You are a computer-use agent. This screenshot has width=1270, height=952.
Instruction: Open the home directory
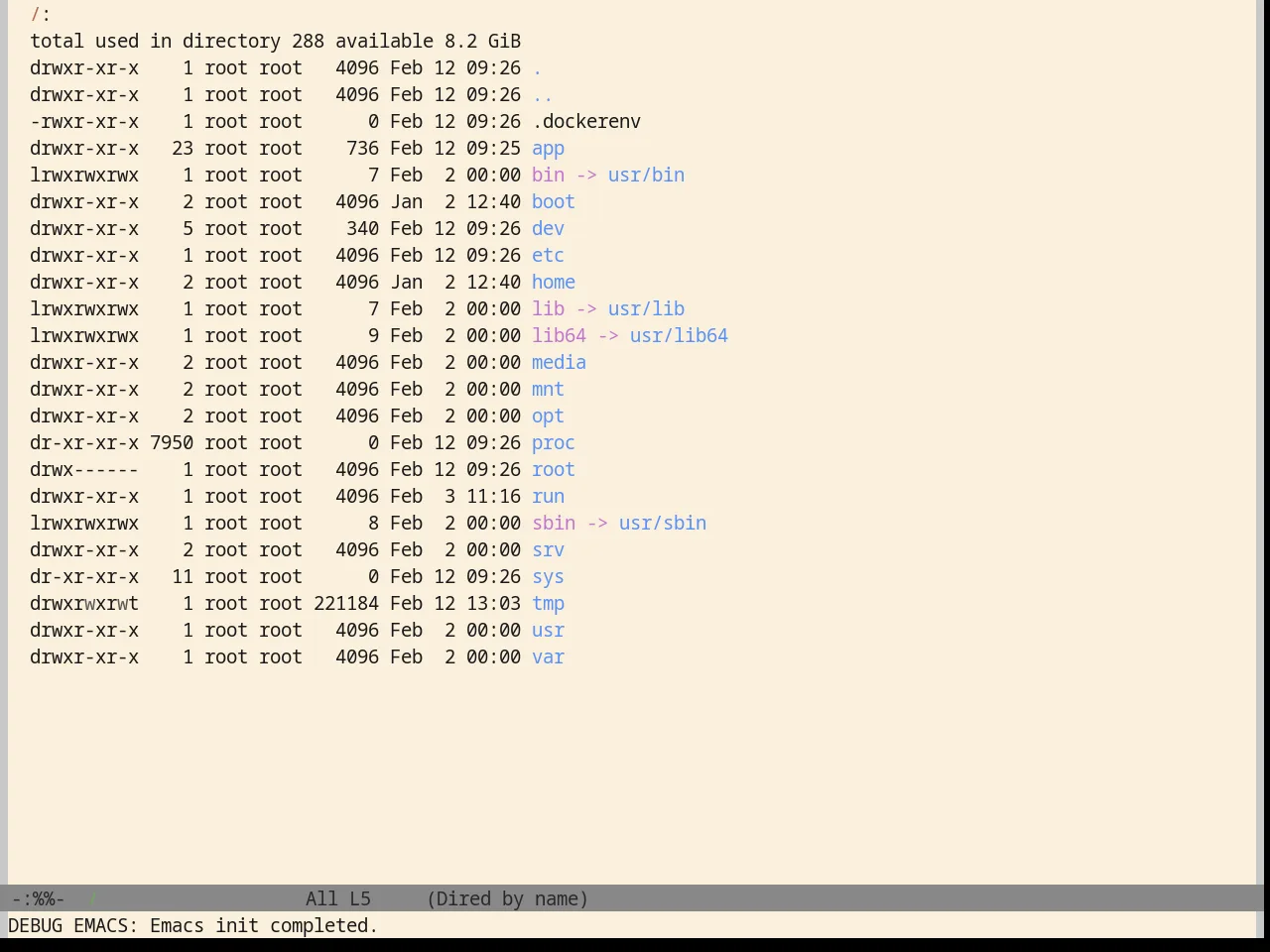[x=554, y=283]
